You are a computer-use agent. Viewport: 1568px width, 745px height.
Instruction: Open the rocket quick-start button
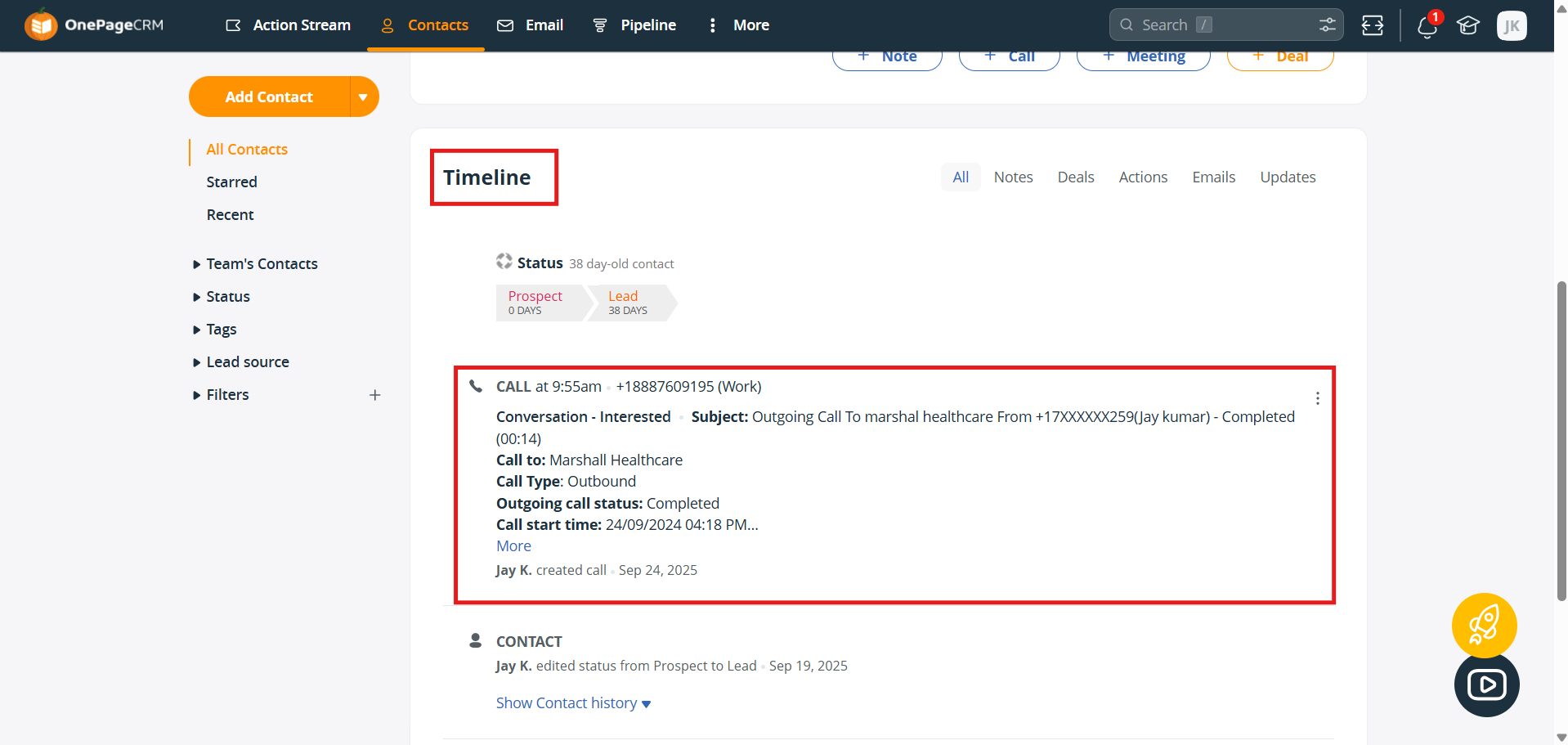point(1484,626)
